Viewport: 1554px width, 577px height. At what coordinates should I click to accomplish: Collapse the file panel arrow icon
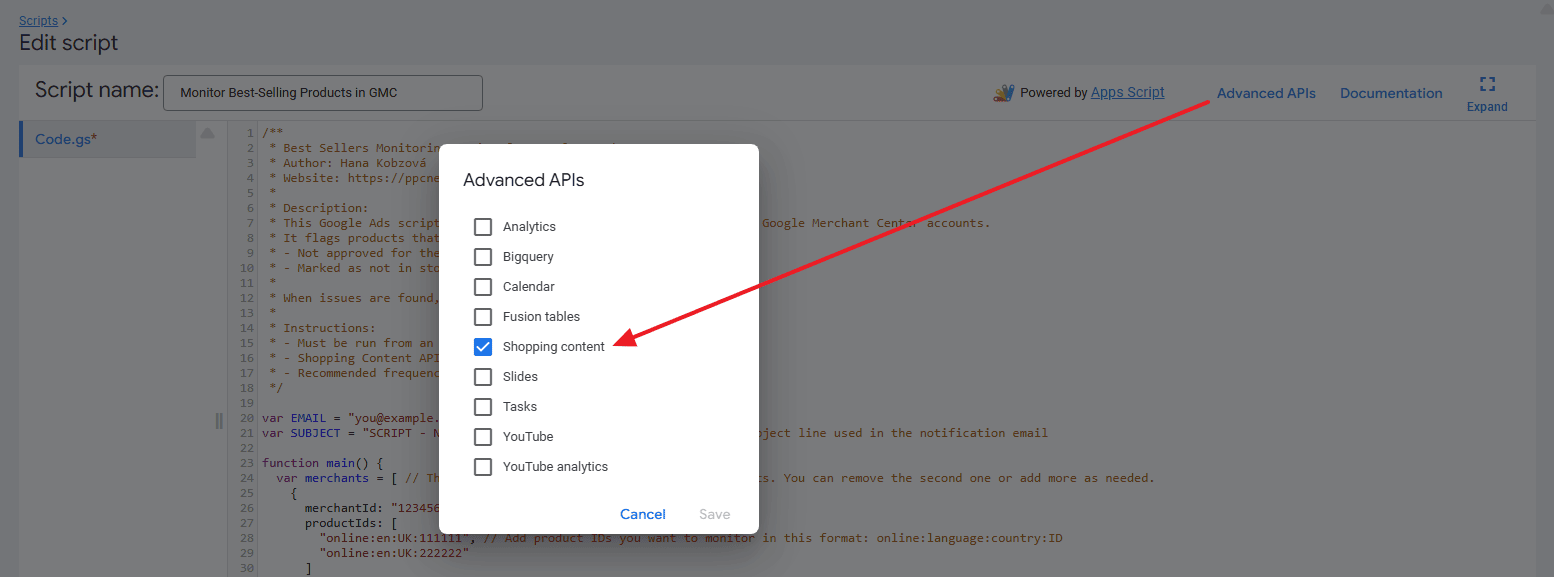tap(208, 133)
